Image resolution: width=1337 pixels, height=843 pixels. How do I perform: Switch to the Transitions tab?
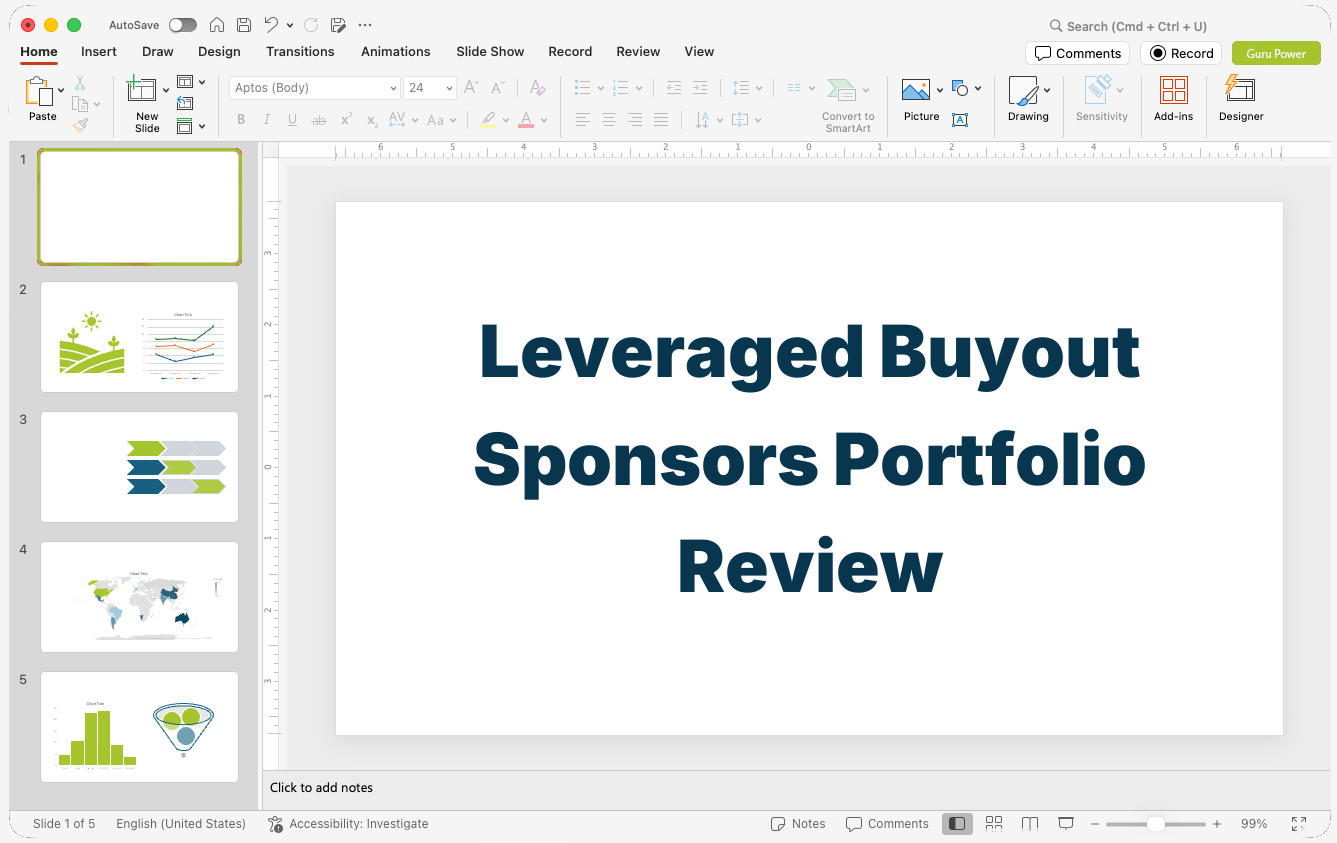(x=300, y=51)
